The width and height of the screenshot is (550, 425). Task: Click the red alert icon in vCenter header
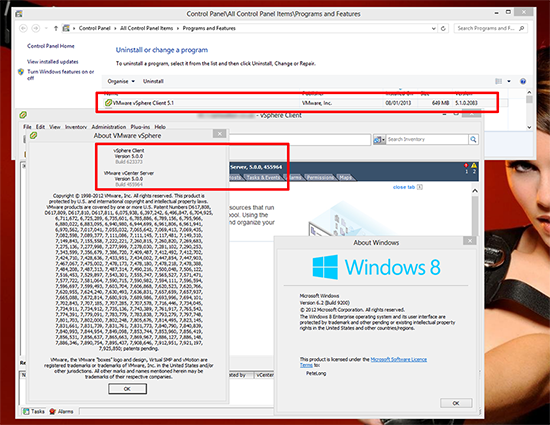(x=466, y=166)
